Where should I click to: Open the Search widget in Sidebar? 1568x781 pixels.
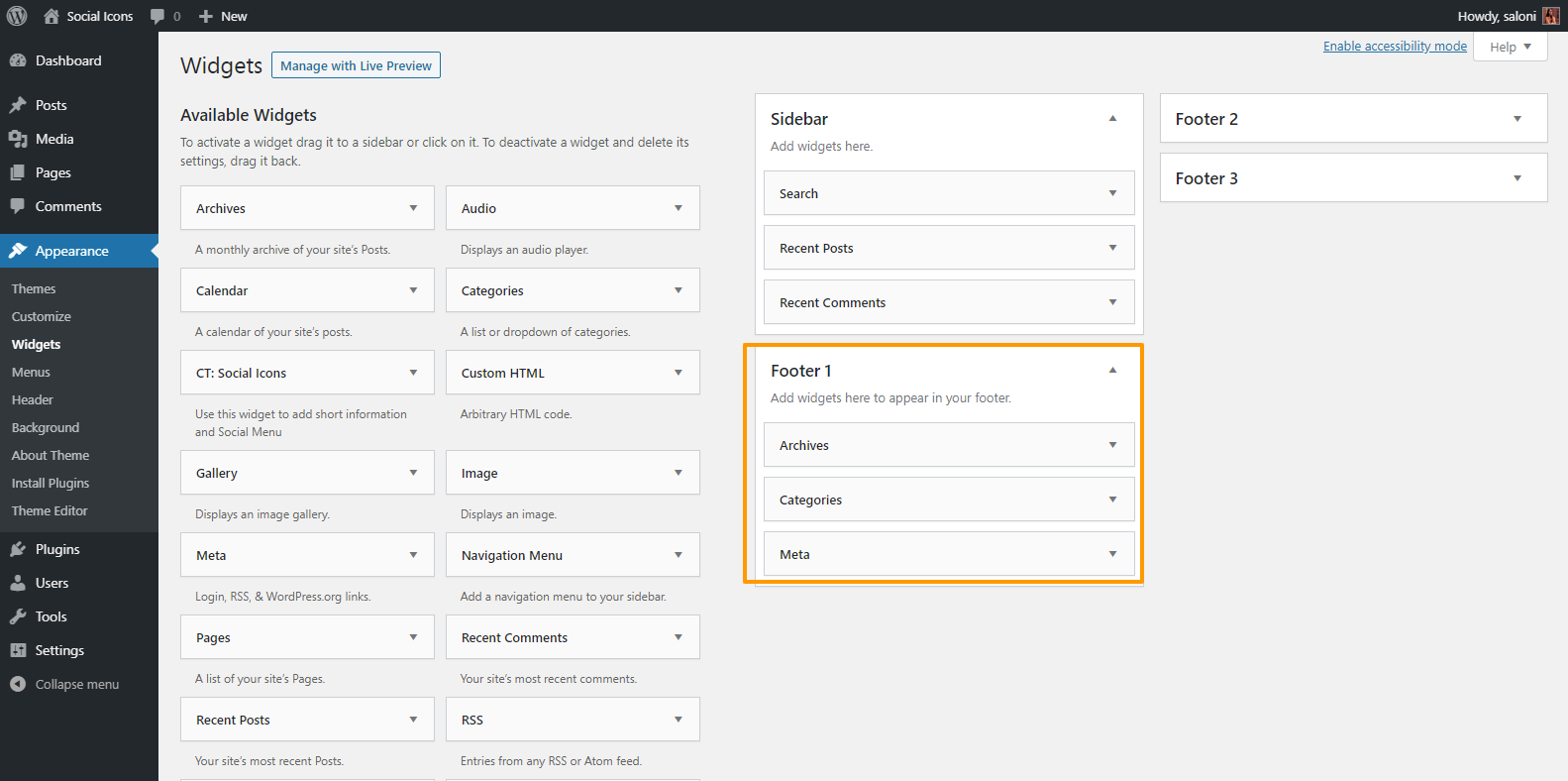click(949, 193)
